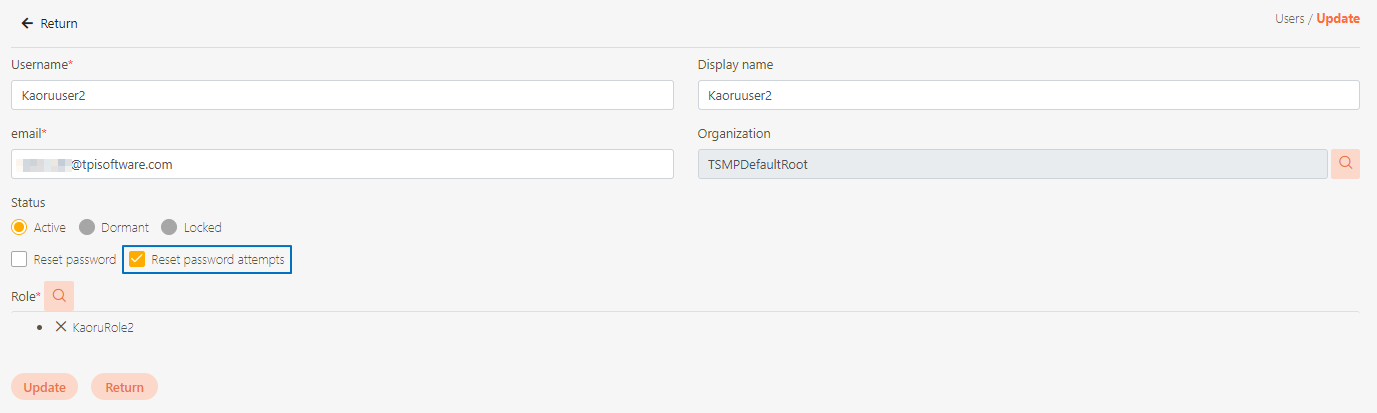This screenshot has height=413, width=1377.
Task: Select the KaoruRole2 role entry
Action: point(103,327)
